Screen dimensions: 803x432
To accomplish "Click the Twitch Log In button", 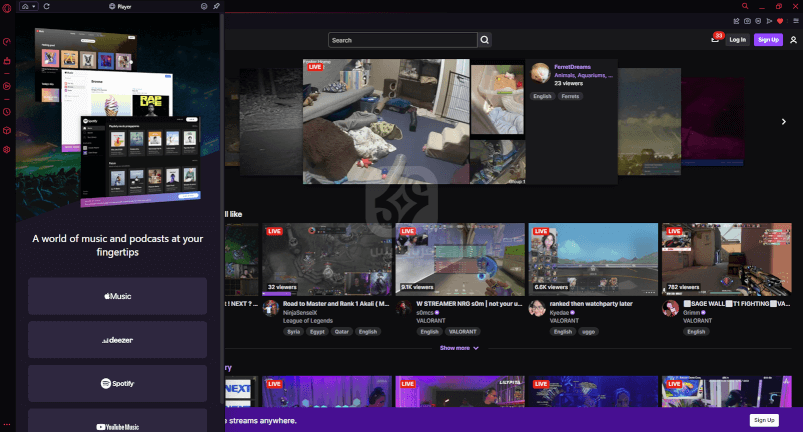I will tap(737, 39).
